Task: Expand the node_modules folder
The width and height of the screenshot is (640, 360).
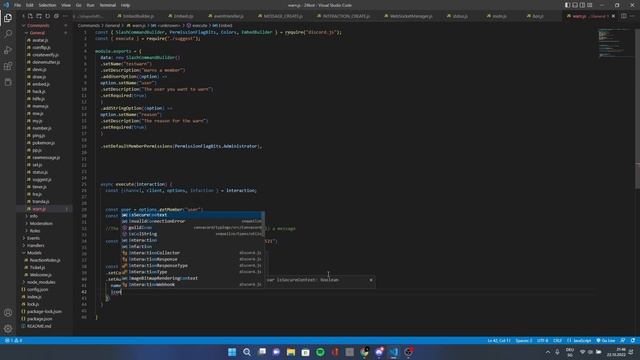Action: 40,282
